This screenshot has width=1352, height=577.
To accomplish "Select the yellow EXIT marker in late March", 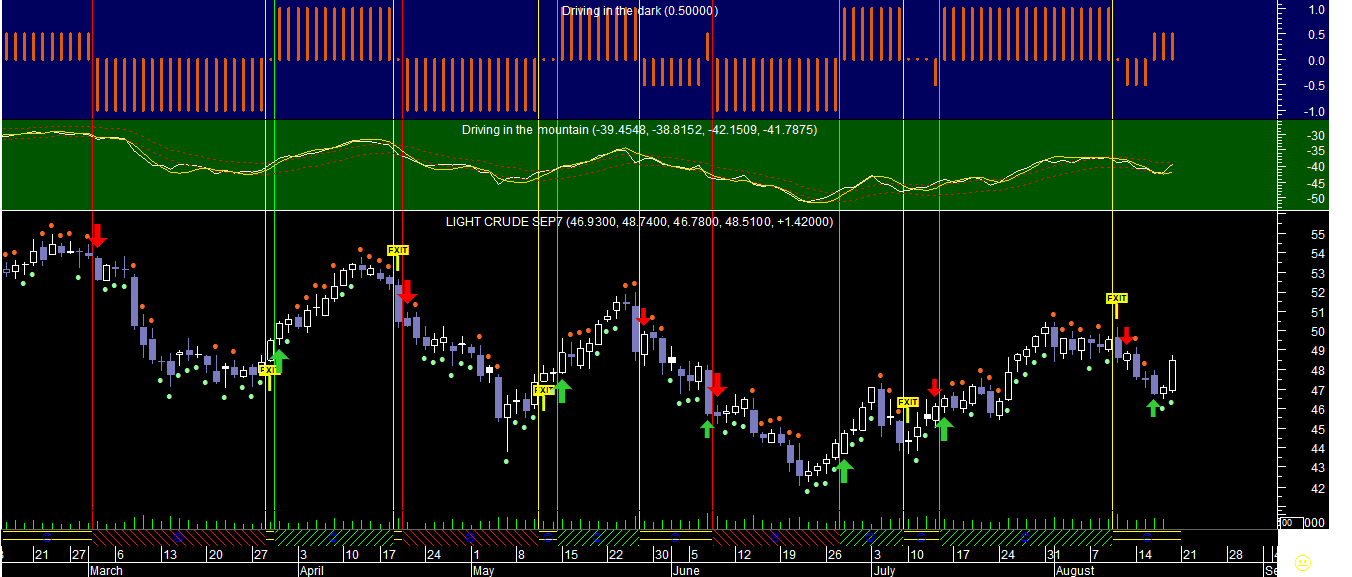I will pyautogui.click(x=268, y=370).
